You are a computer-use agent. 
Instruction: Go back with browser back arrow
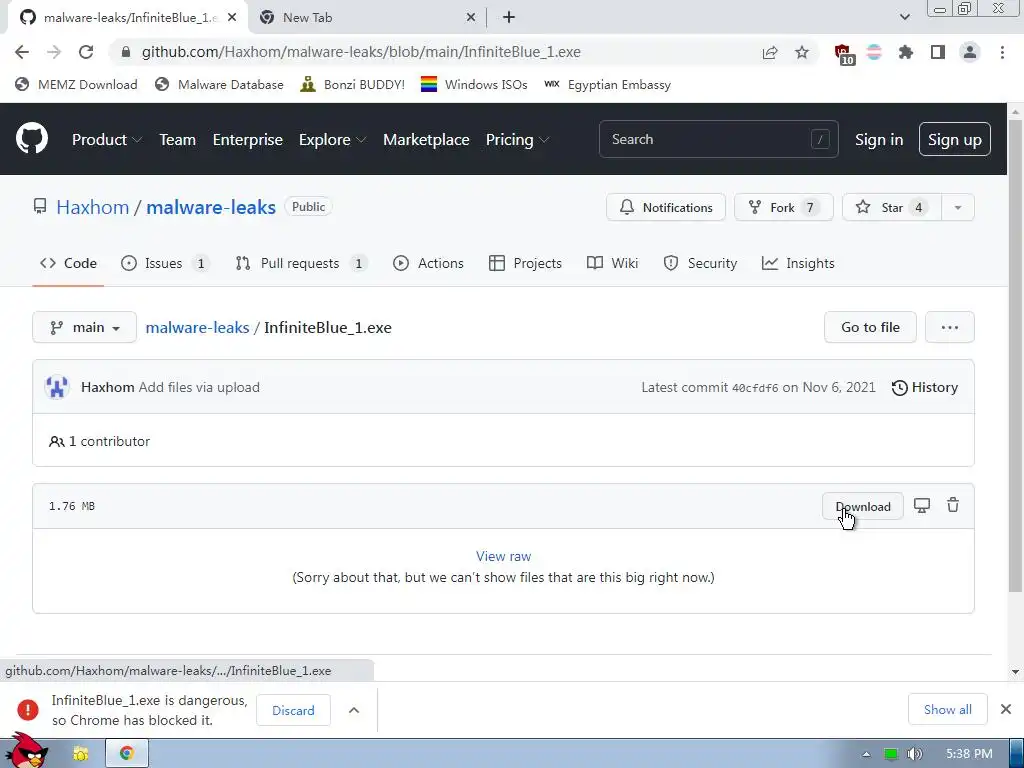click(22, 52)
